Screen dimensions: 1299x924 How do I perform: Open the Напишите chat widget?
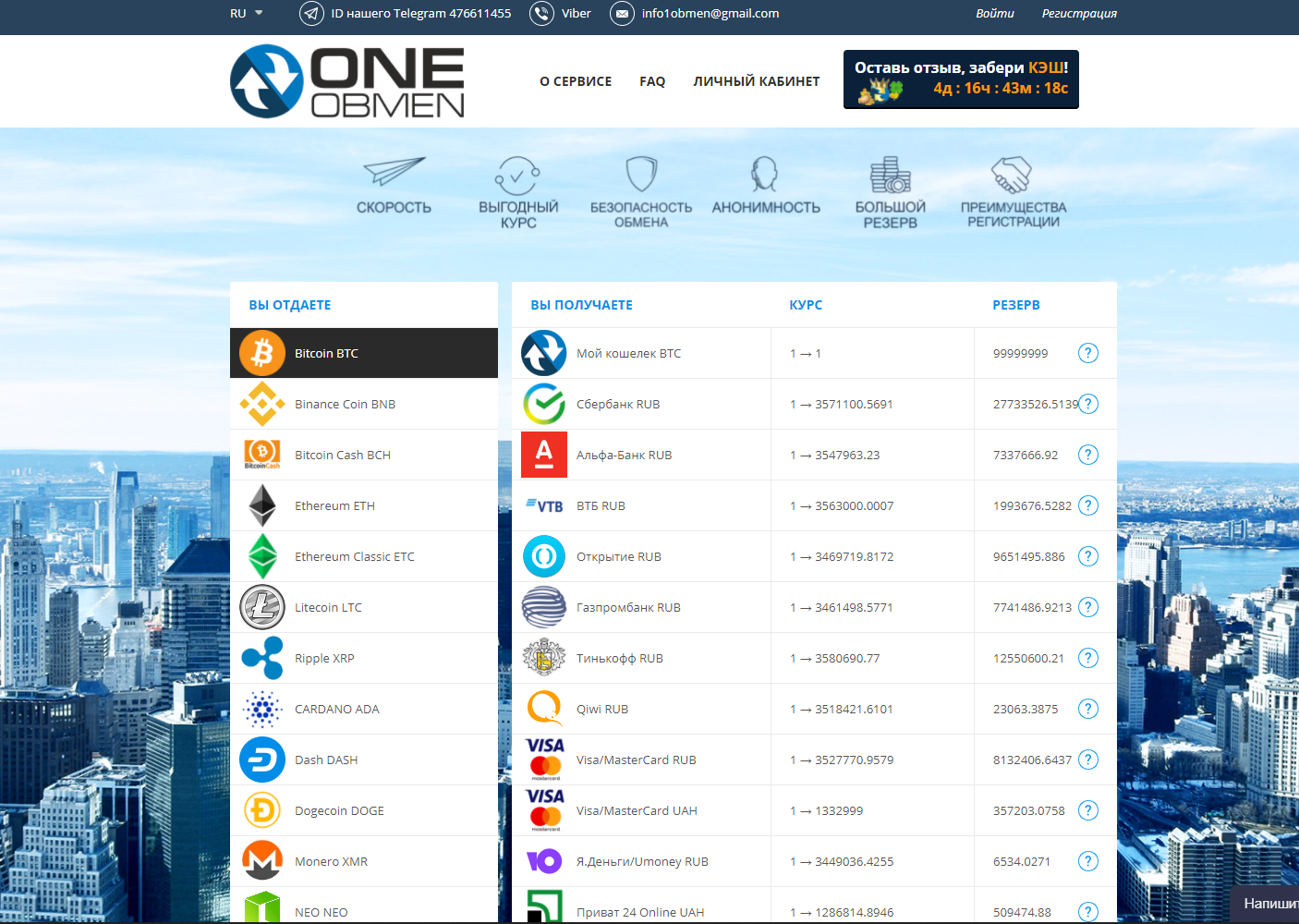tap(1266, 904)
